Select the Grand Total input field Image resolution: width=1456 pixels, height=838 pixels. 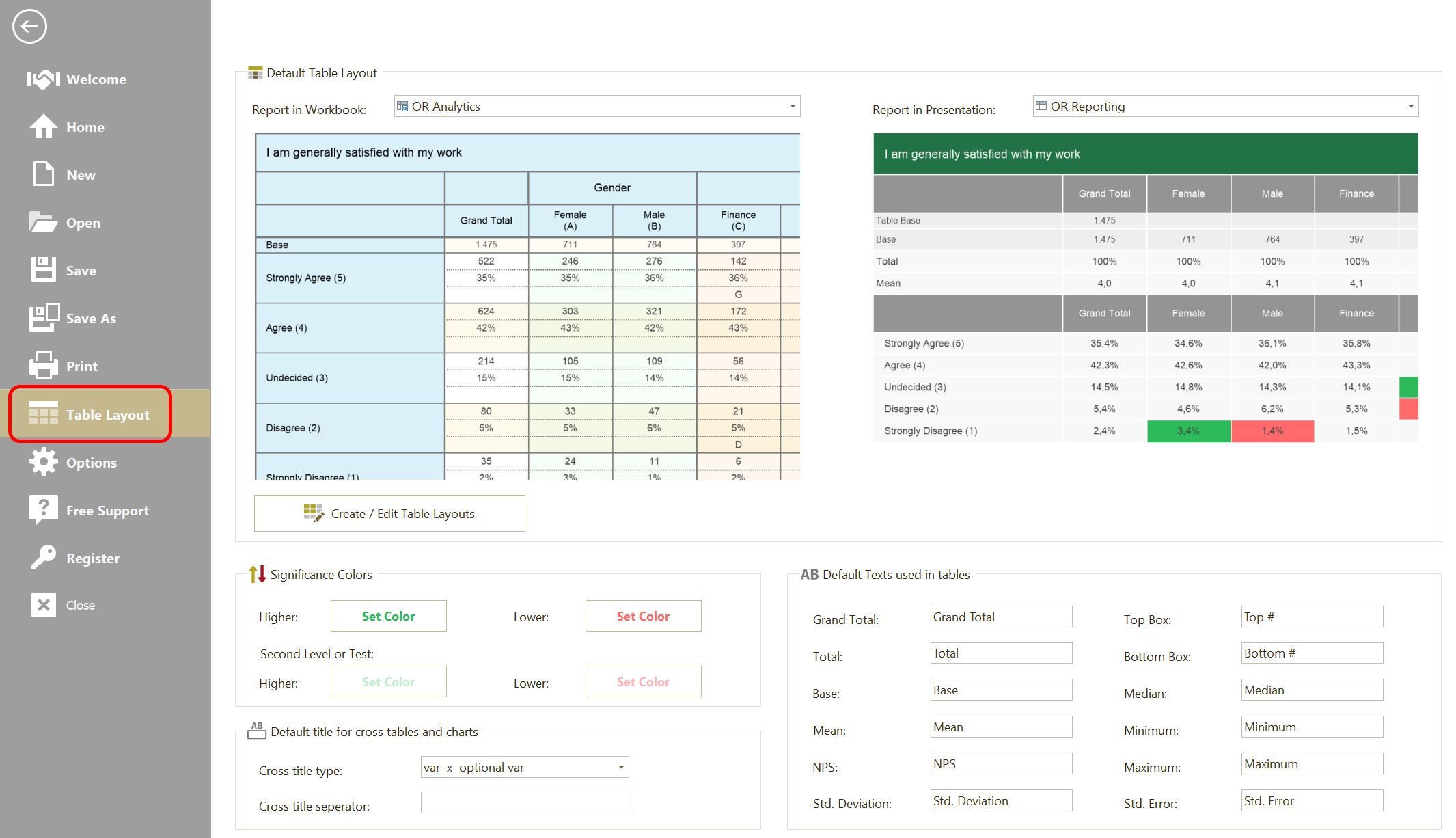click(x=998, y=617)
